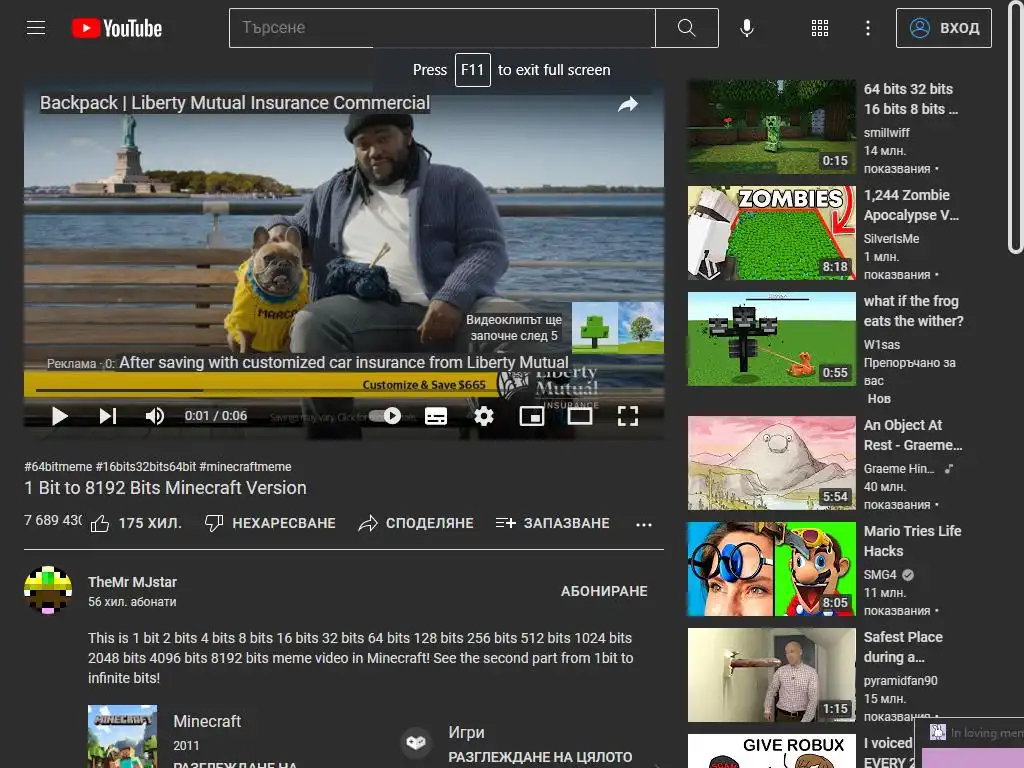Image resolution: width=1024 pixels, height=768 pixels.
Task: Click the search magnifier button
Action: point(686,28)
